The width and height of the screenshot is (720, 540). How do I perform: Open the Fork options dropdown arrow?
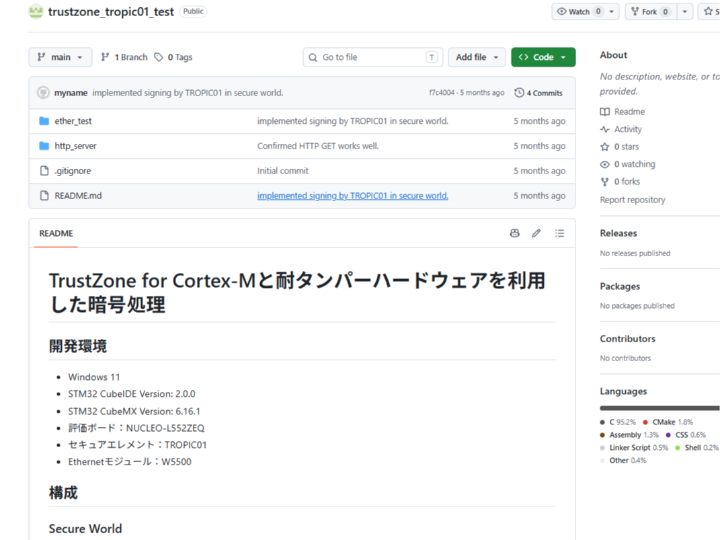pyautogui.click(x=685, y=11)
